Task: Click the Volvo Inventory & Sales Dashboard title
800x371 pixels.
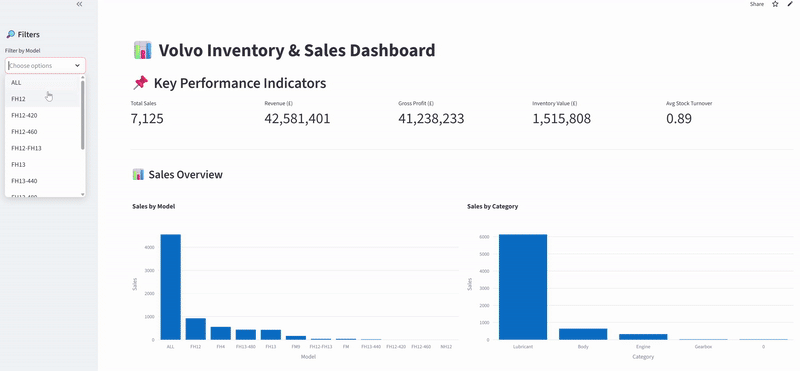Action: click(297, 51)
